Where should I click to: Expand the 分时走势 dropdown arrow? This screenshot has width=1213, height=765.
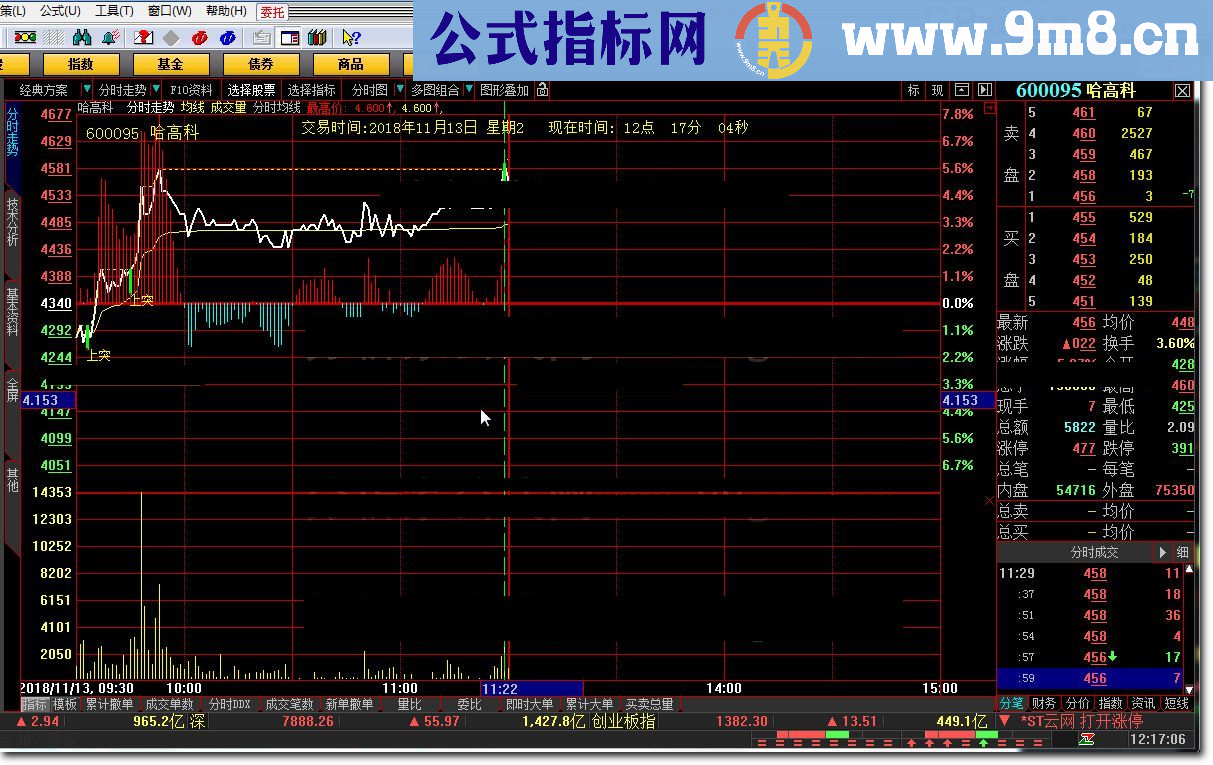tap(155, 90)
